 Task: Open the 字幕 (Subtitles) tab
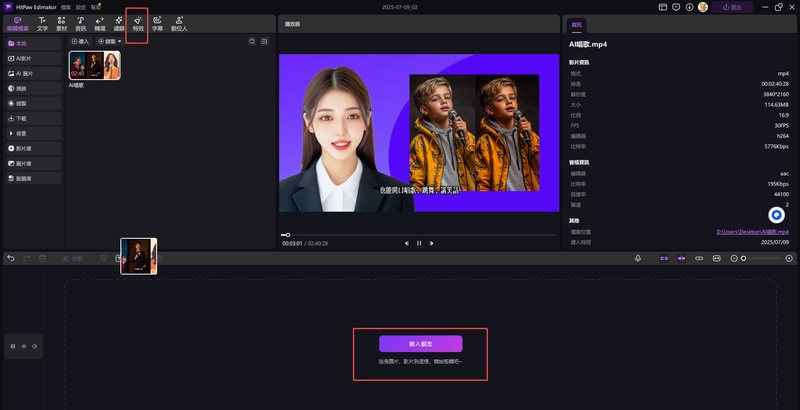[x=157, y=24]
